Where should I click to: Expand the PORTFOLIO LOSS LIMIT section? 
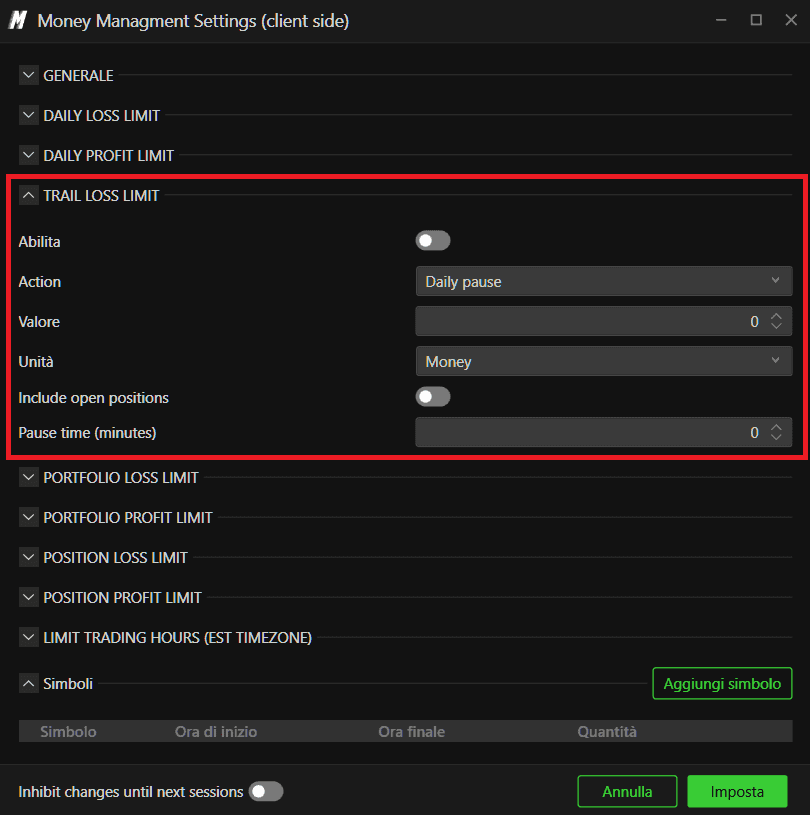(x=29, y=477)
